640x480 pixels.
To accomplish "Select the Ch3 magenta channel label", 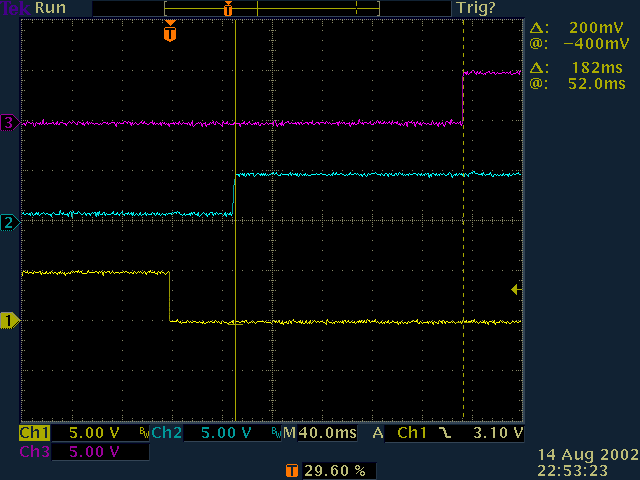I will click(34, 452).
